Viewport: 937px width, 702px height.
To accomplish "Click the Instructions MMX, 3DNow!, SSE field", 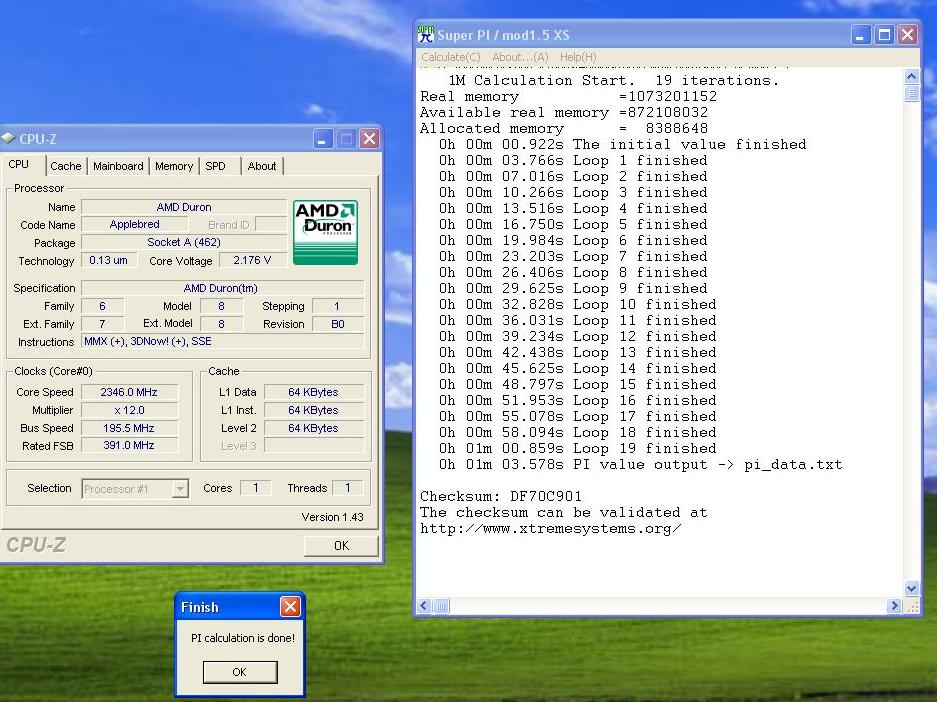I will [222, 341].
